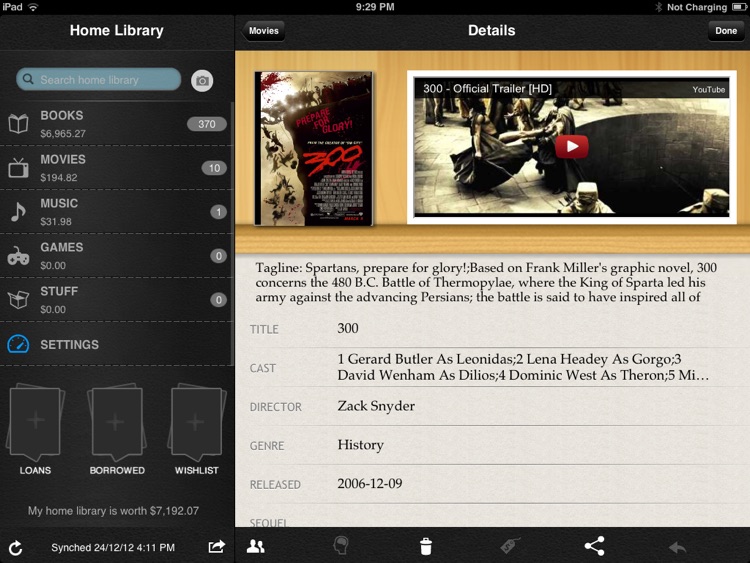Tap the 300 - Official Trailer title
The width and height of the screenshot is (750, 563).
487,88
